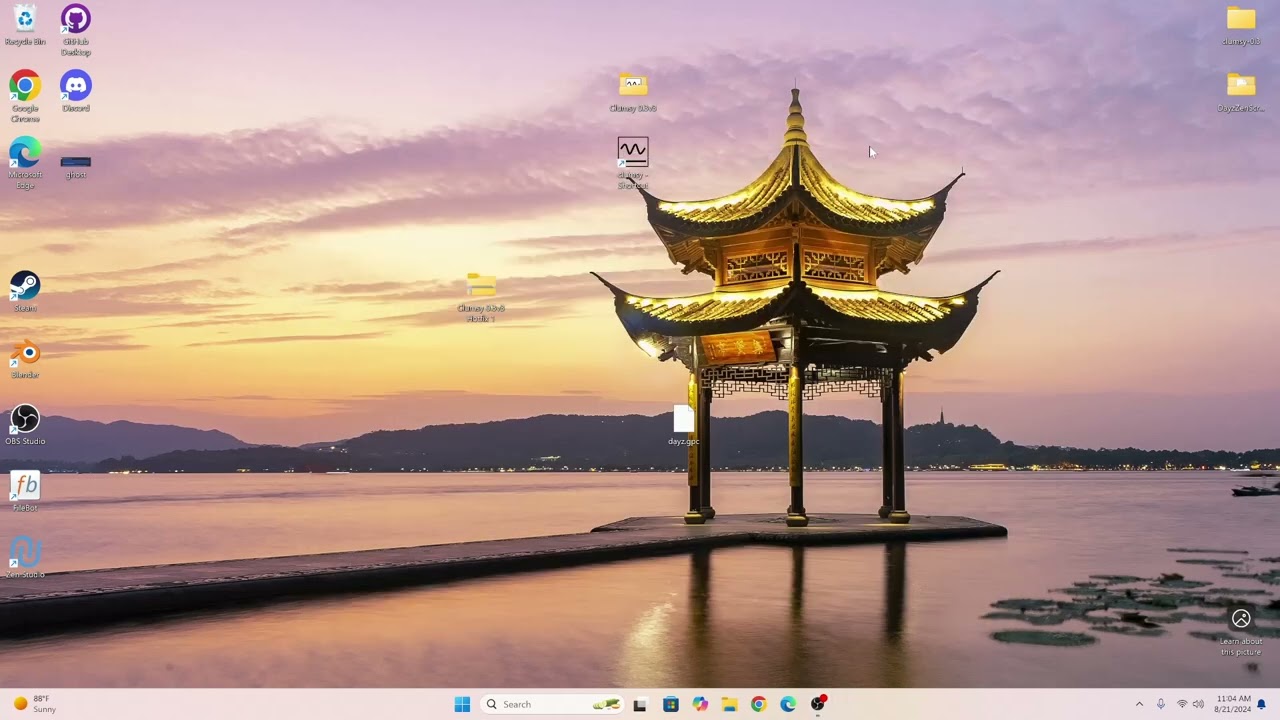
Task: Open the notifications bell
Action: [x=1262, y=704]
